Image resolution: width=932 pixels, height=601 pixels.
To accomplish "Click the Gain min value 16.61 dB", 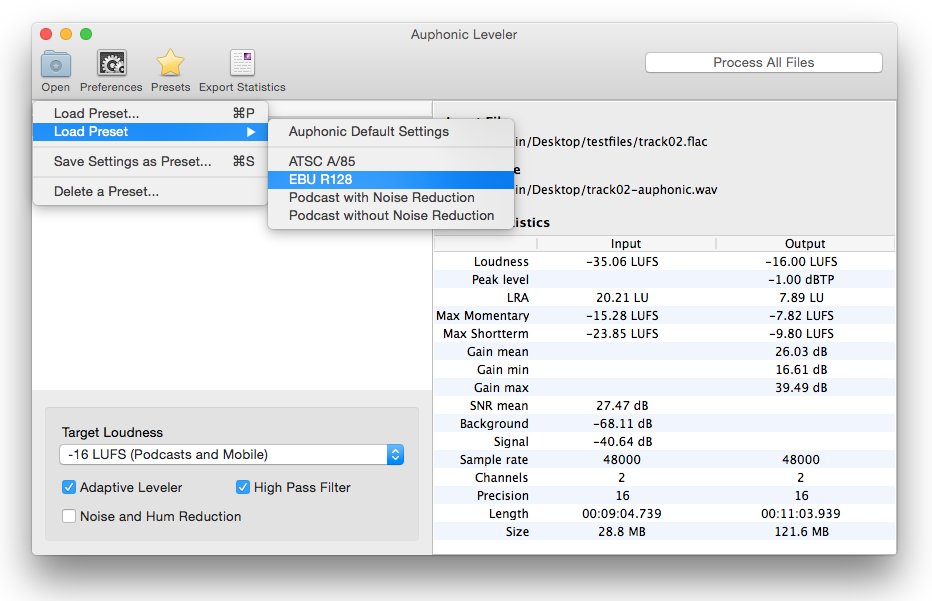I will pyautogui.click(x=801, y=370).
